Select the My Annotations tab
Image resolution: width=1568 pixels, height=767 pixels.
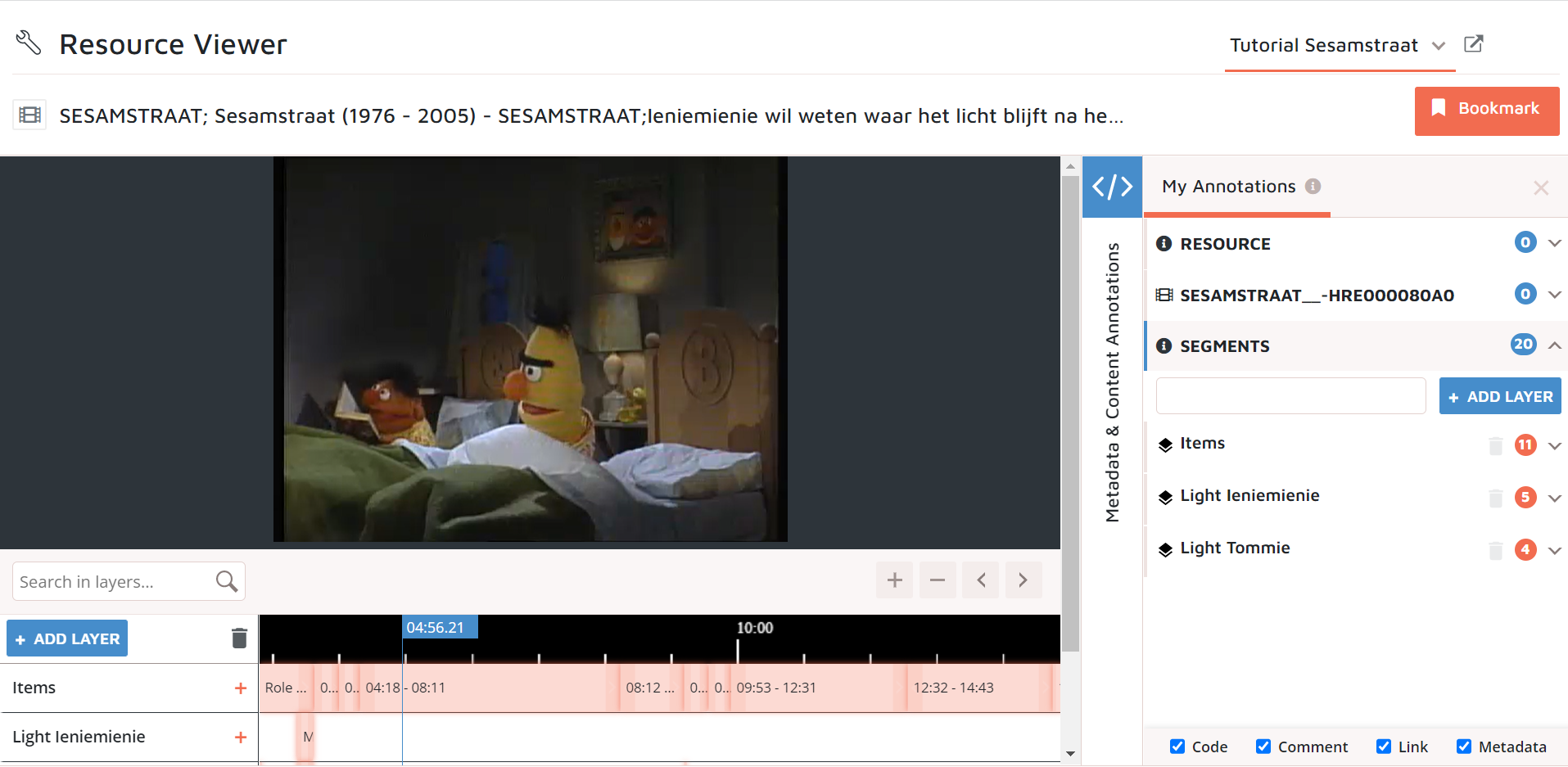[1228, 187]
